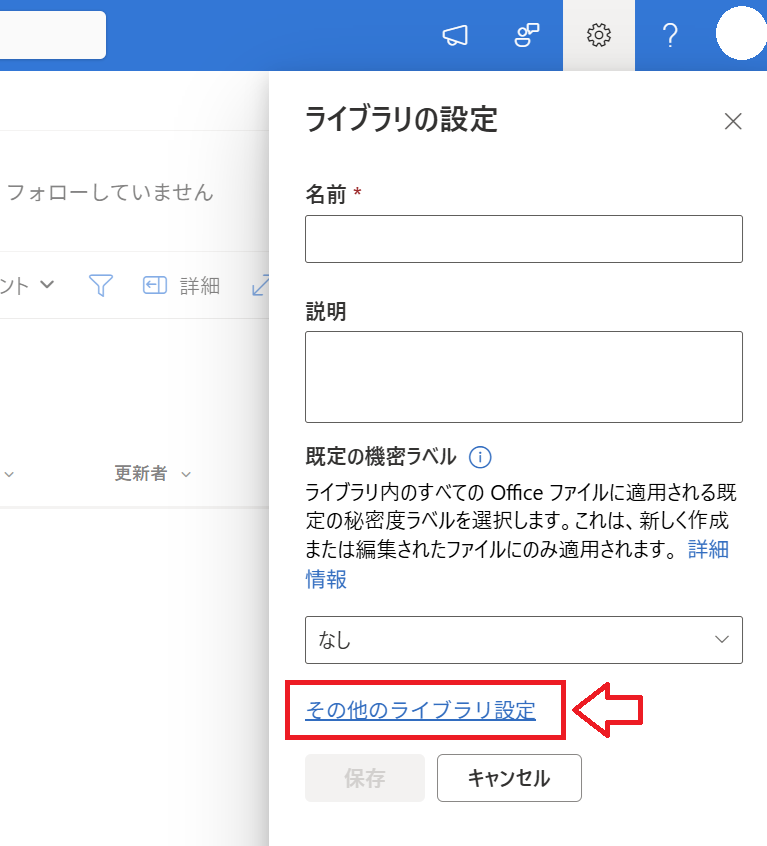
Task: Click the キャンセル button
Action: point(509,778)
